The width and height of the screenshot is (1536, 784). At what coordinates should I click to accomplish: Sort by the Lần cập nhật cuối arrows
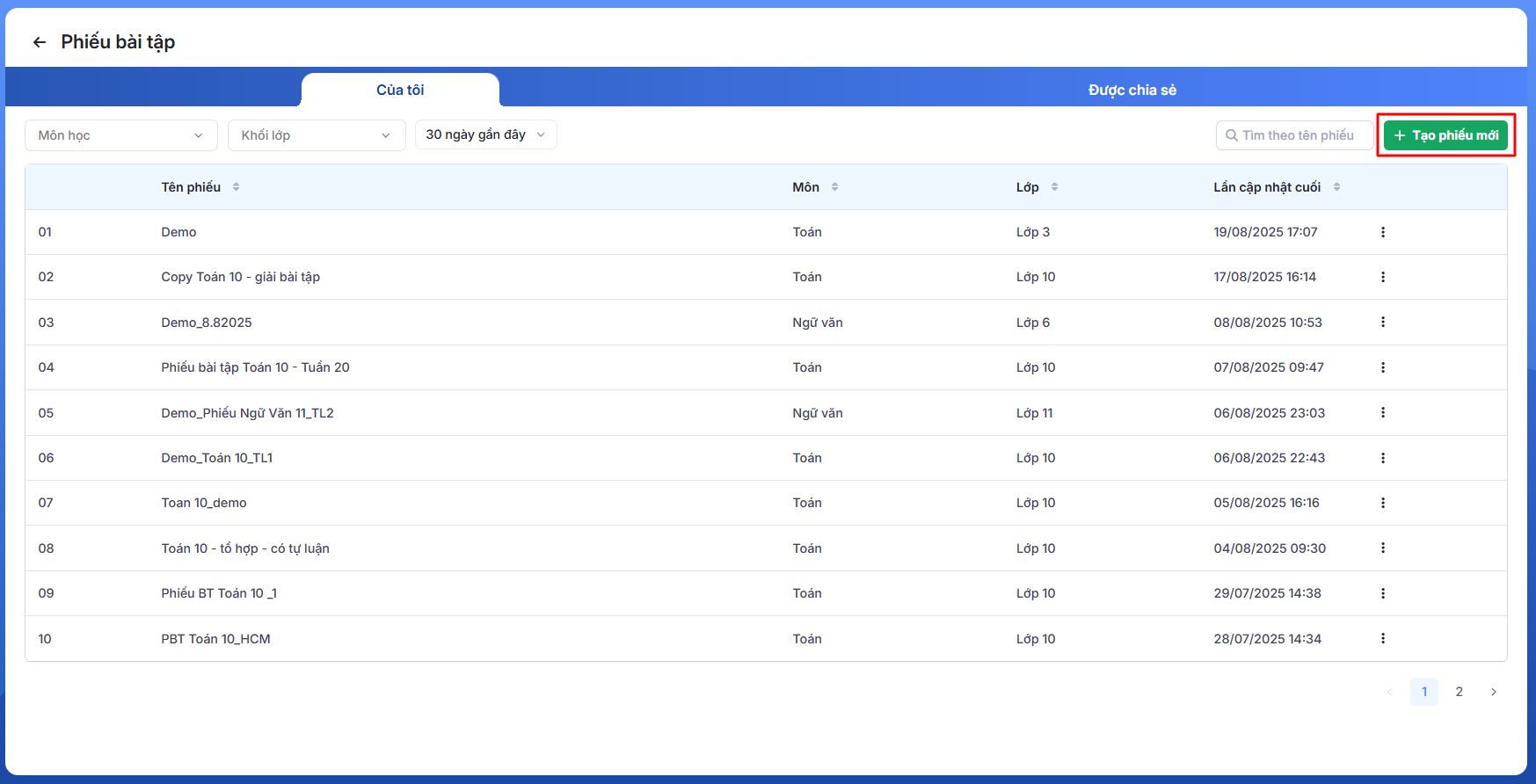tap(1336, 187)
